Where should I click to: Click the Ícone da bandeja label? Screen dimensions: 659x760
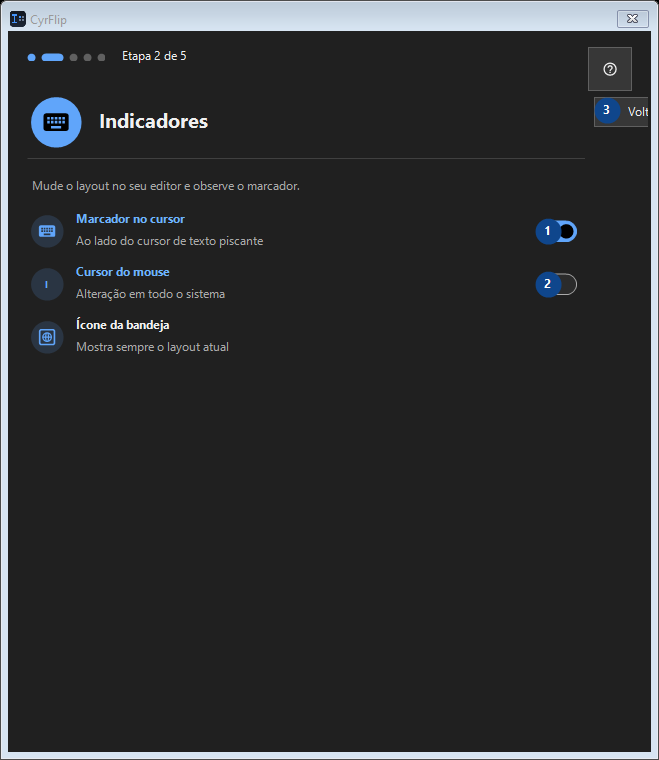[x=123, y=325]
